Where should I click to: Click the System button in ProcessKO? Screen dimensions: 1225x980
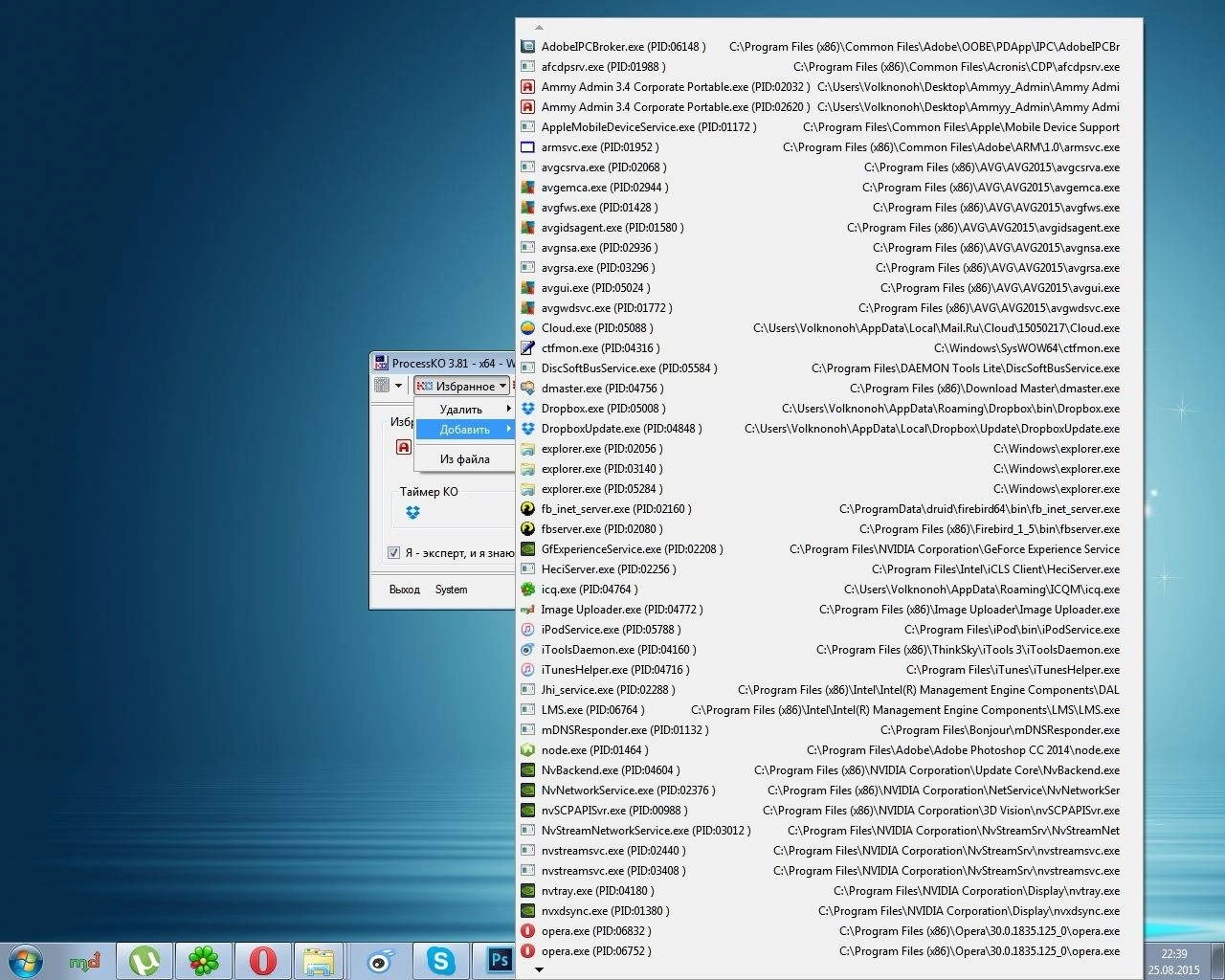[x=451, y=590]
